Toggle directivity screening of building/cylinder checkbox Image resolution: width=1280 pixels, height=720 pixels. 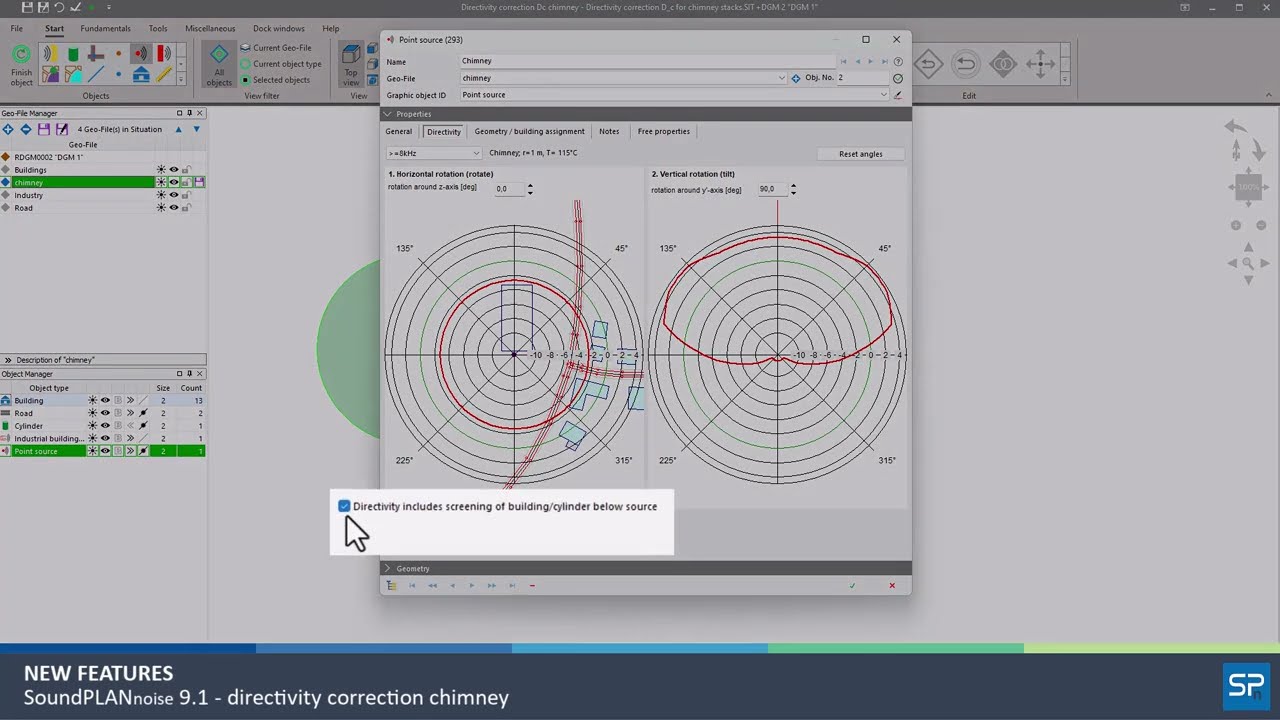(x=344, y=506)
